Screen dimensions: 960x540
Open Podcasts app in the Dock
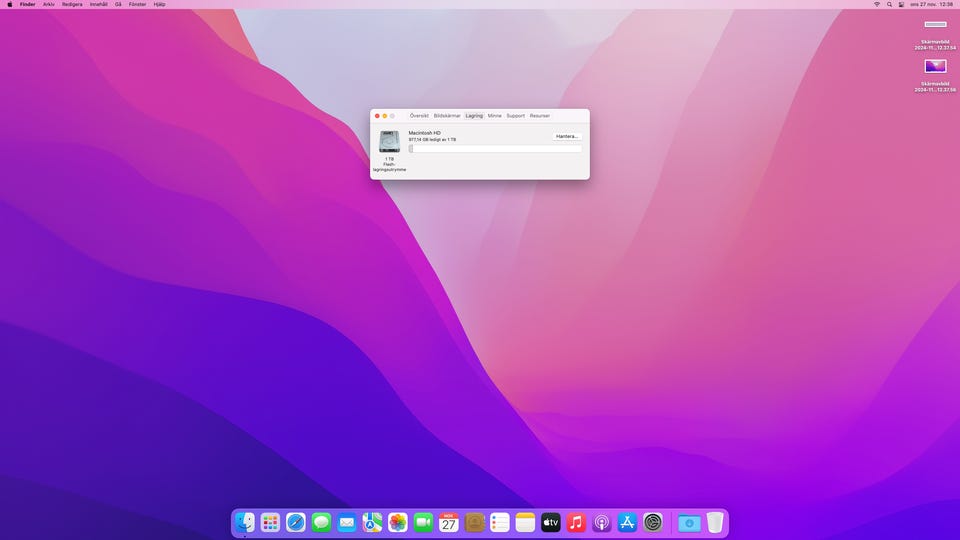pyautogui.click(x=602, y=522)
